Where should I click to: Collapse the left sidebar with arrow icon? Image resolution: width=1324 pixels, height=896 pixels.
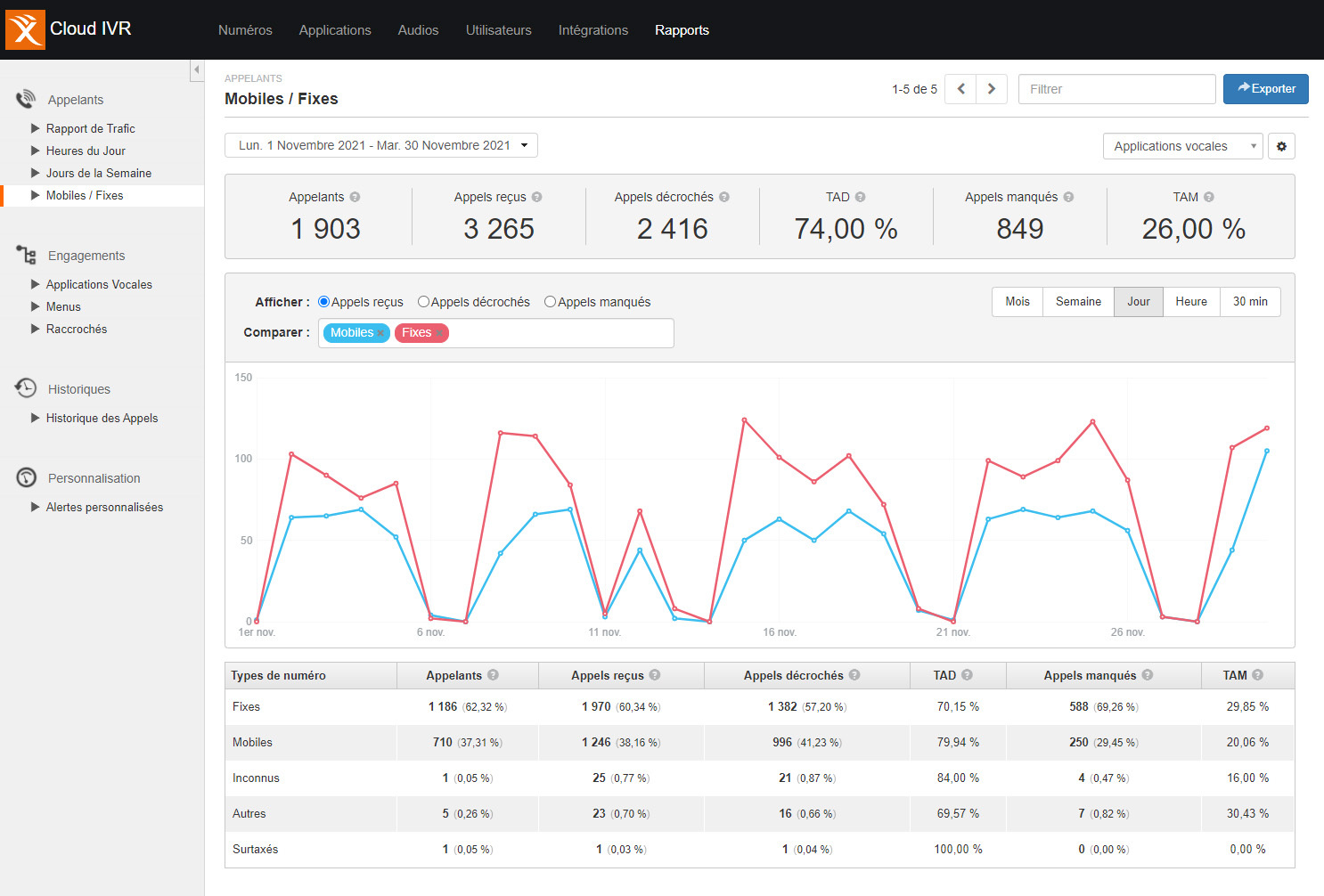coord(196,70)
